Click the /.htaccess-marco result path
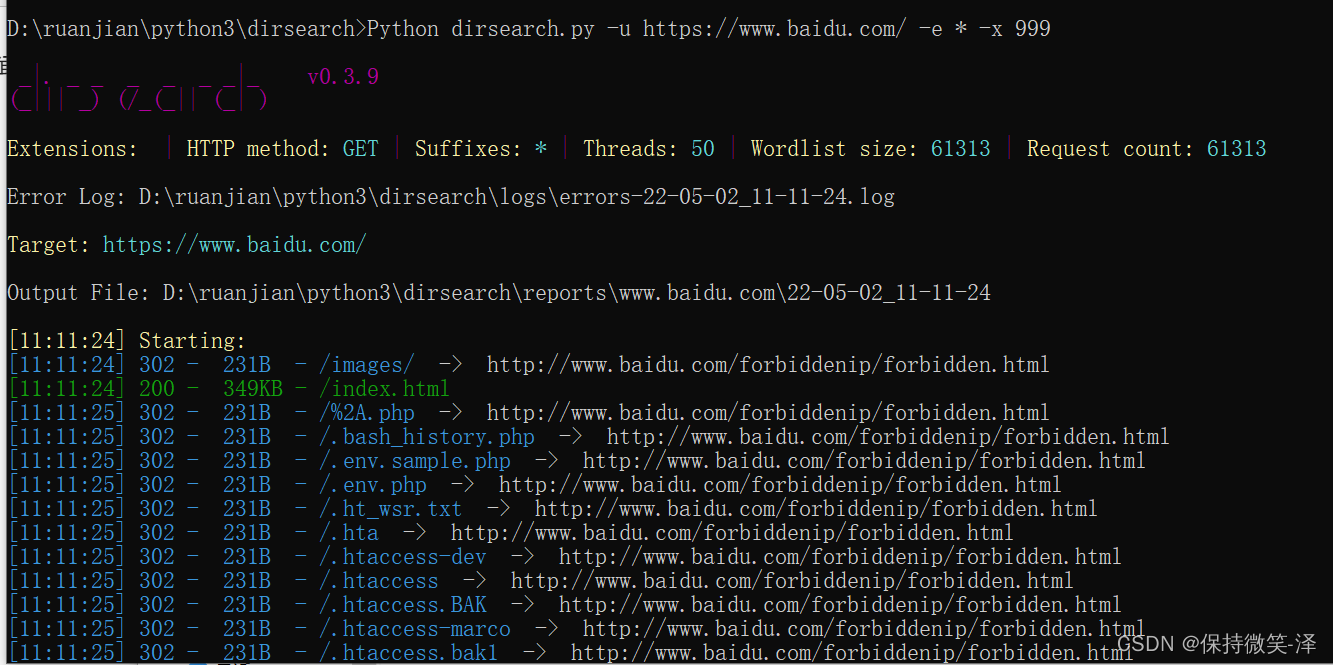The image size is (1333, 665). click(x=414, y=629)
